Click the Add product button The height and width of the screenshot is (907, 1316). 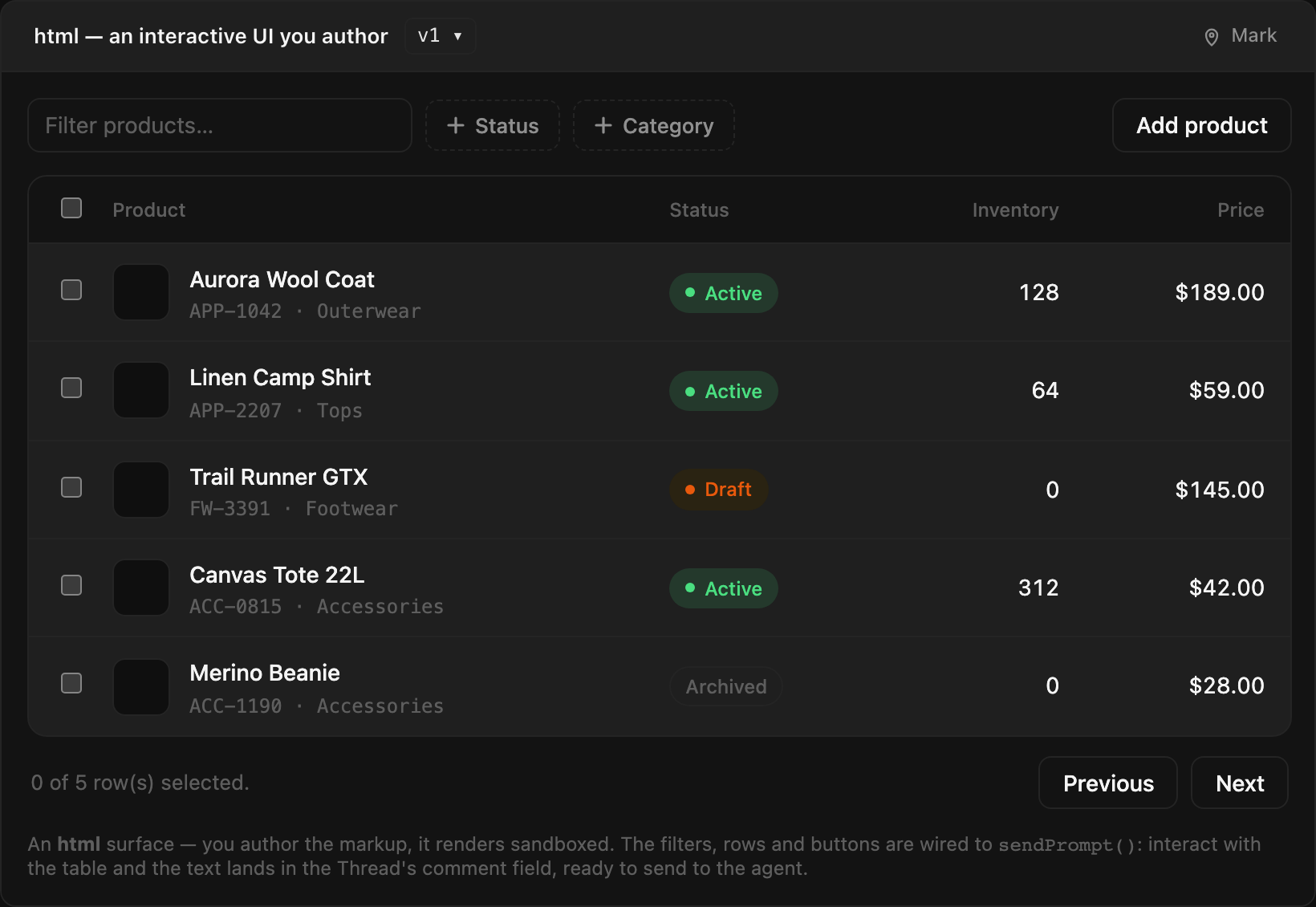[x=1201, y=125]
